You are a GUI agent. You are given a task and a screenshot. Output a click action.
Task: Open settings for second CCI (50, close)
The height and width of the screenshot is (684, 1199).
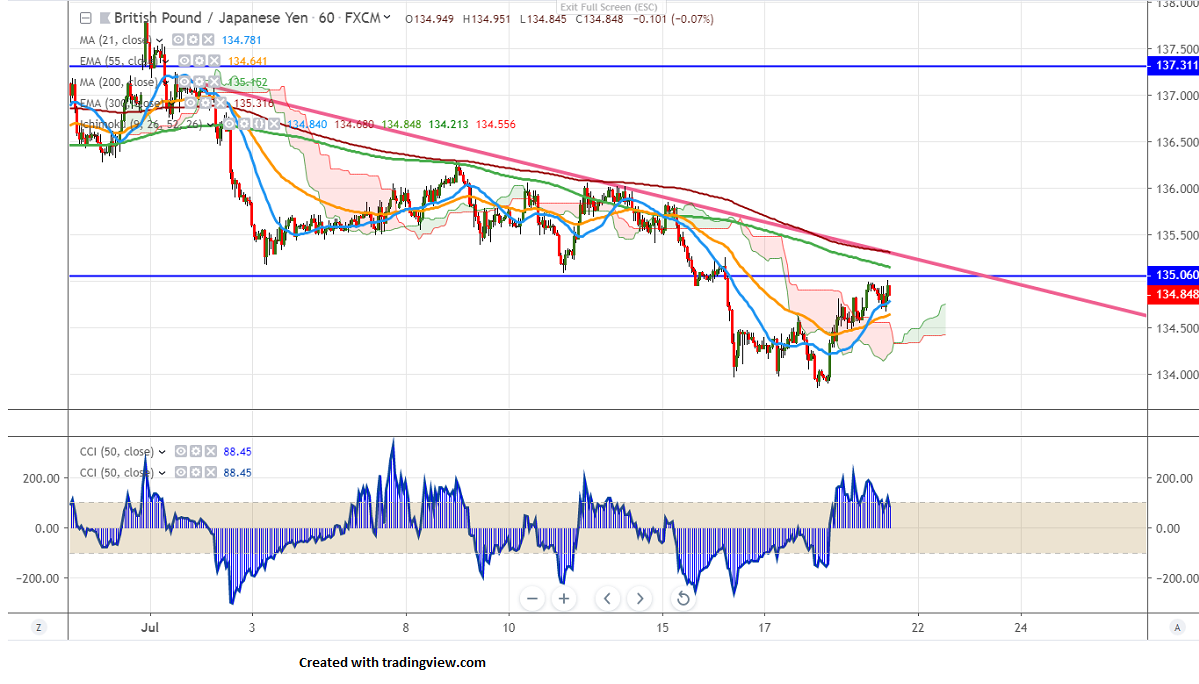click(x=196, y=472)
